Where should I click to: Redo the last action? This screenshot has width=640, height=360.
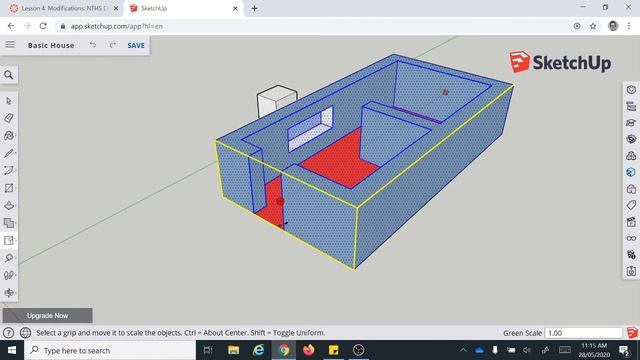112,45
